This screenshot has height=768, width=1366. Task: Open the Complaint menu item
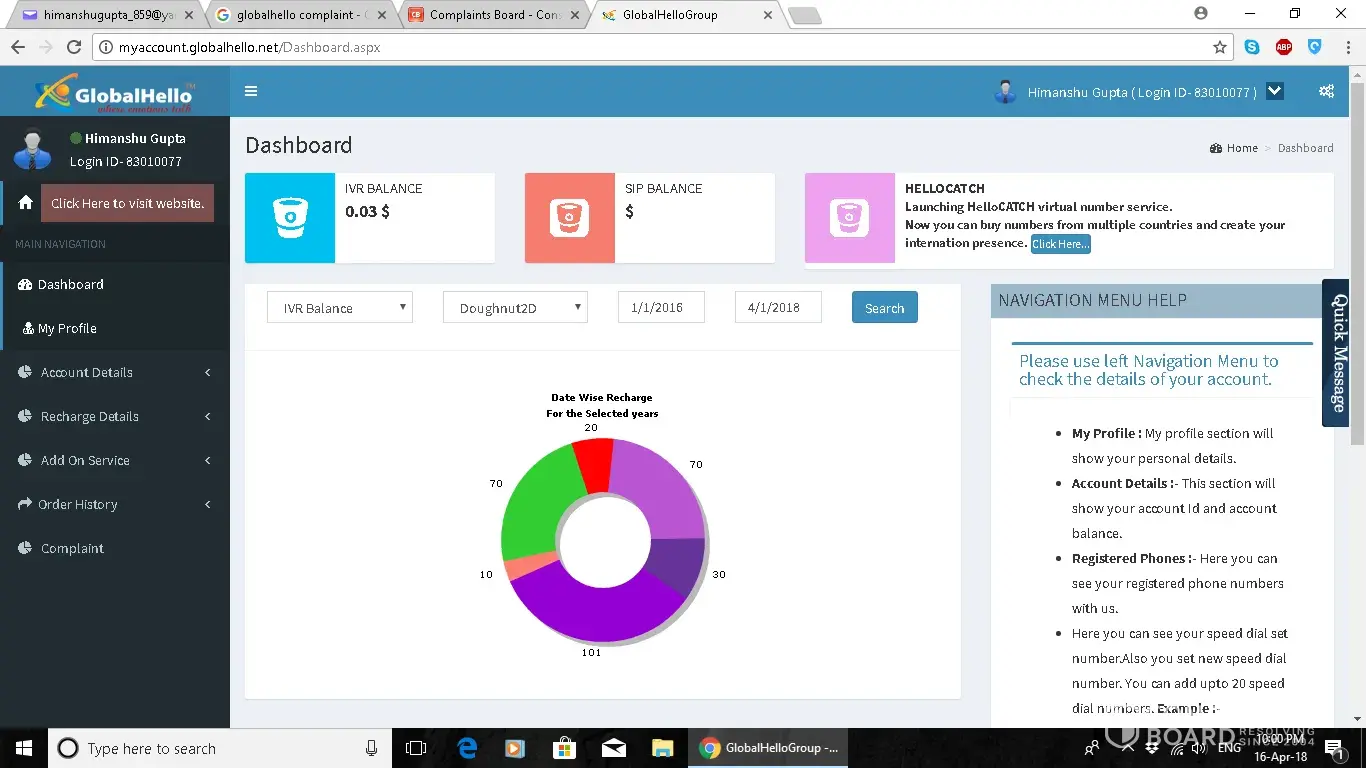pyautogui.click(x=72, y=548)
